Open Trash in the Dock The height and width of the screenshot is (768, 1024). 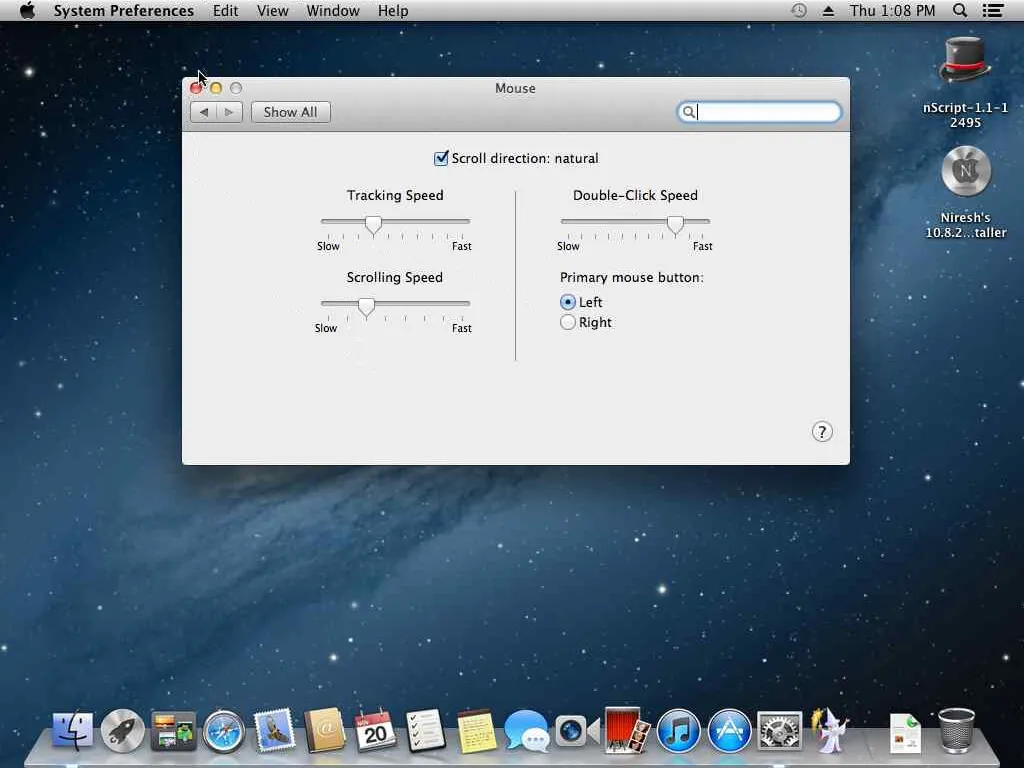click(x=956, y=730)
